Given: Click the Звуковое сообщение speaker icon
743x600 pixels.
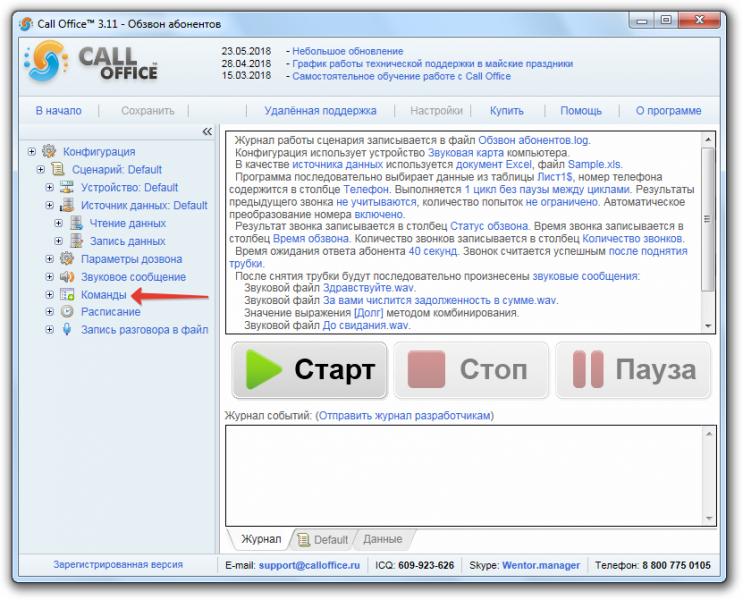Looking at the screenshot, I should (67, 277).
